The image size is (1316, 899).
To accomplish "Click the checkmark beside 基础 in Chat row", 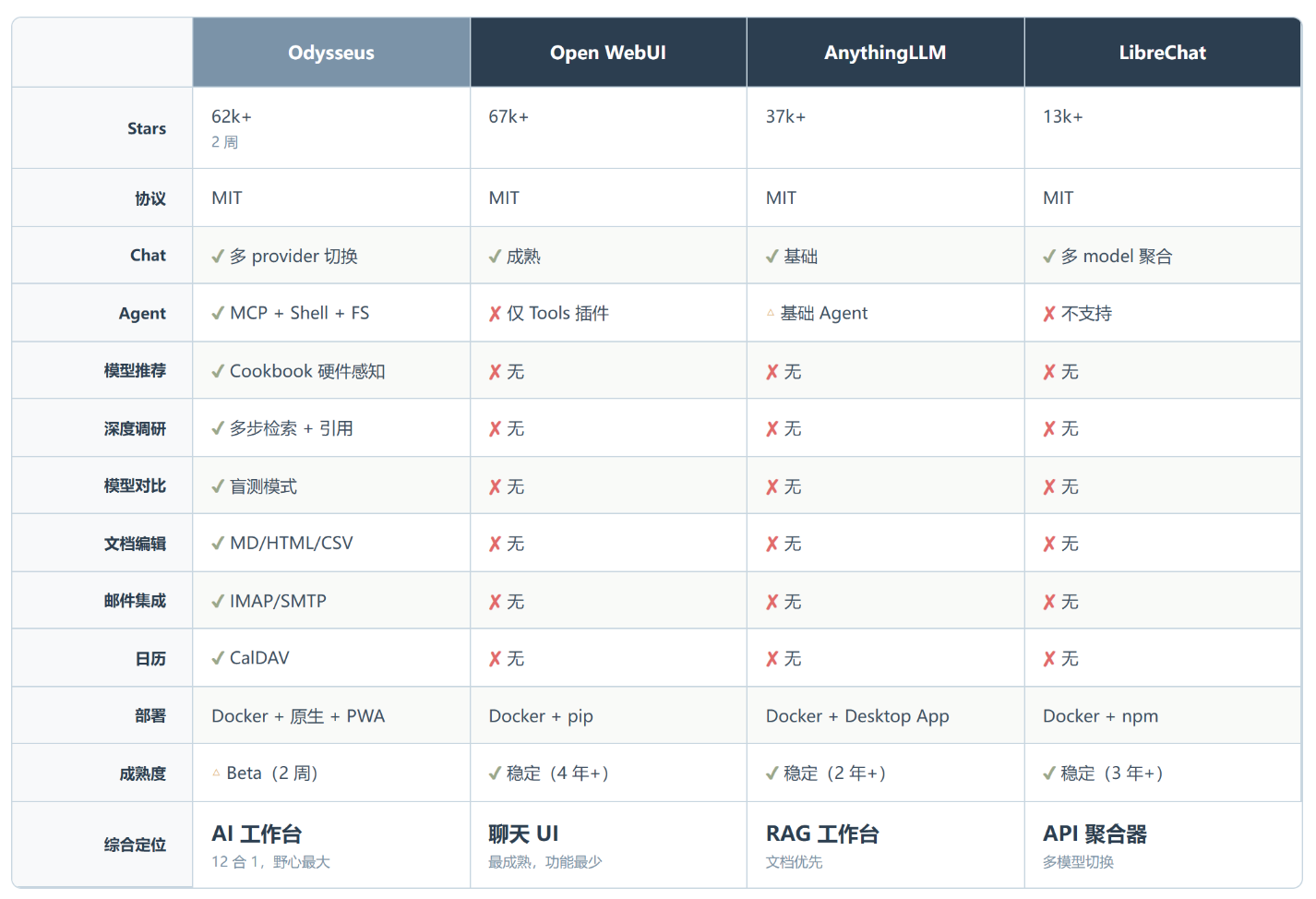I will coord(772,257).
